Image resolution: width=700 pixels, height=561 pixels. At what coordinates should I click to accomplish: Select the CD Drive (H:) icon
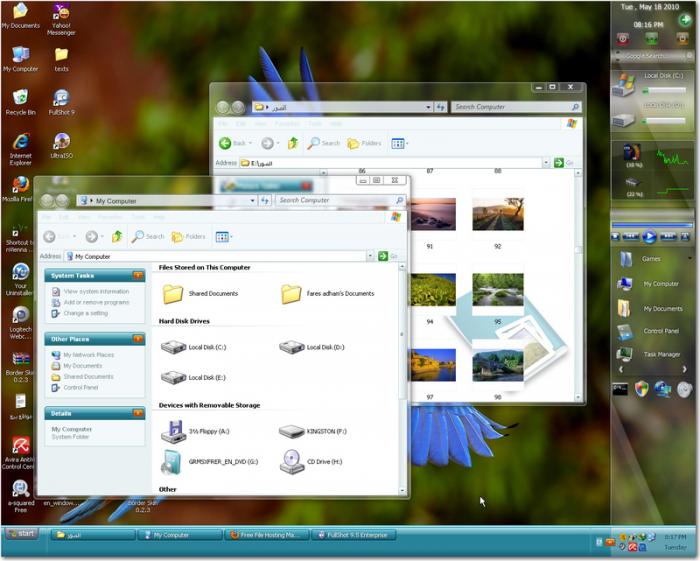click(x=292, y=462)
